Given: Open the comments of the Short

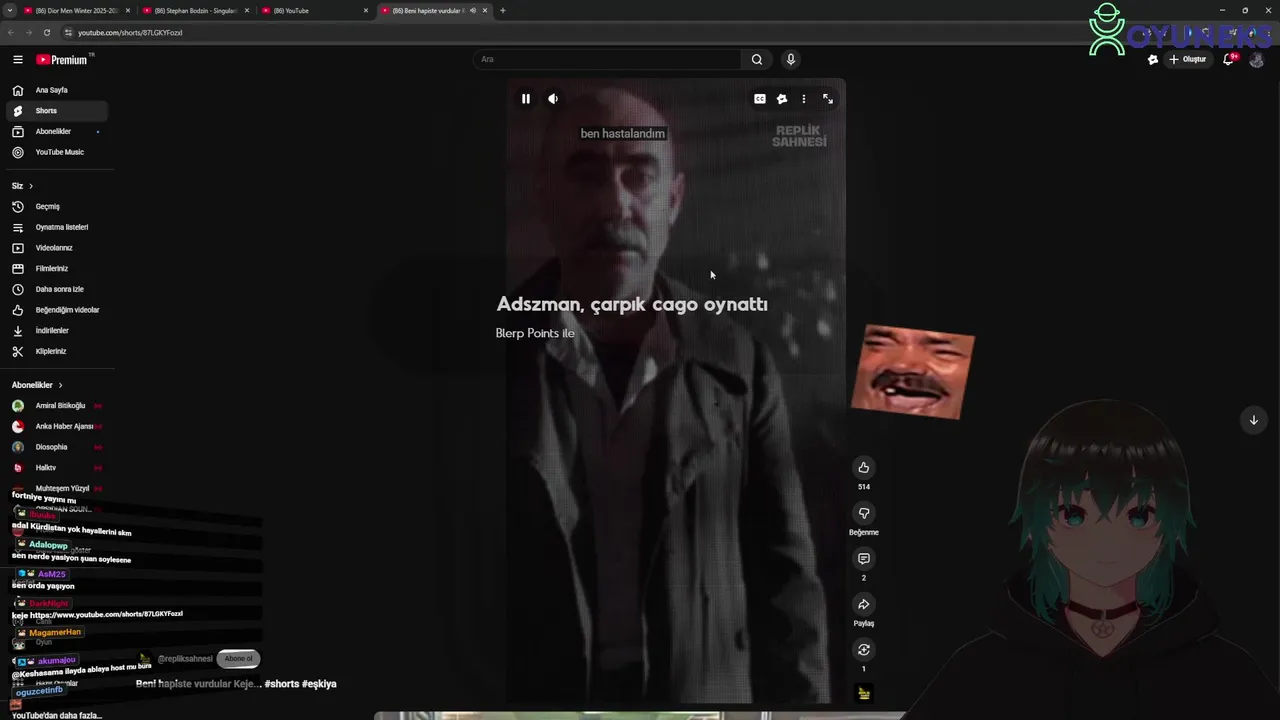Looking at the screenshot, I should tap(864, 559).
